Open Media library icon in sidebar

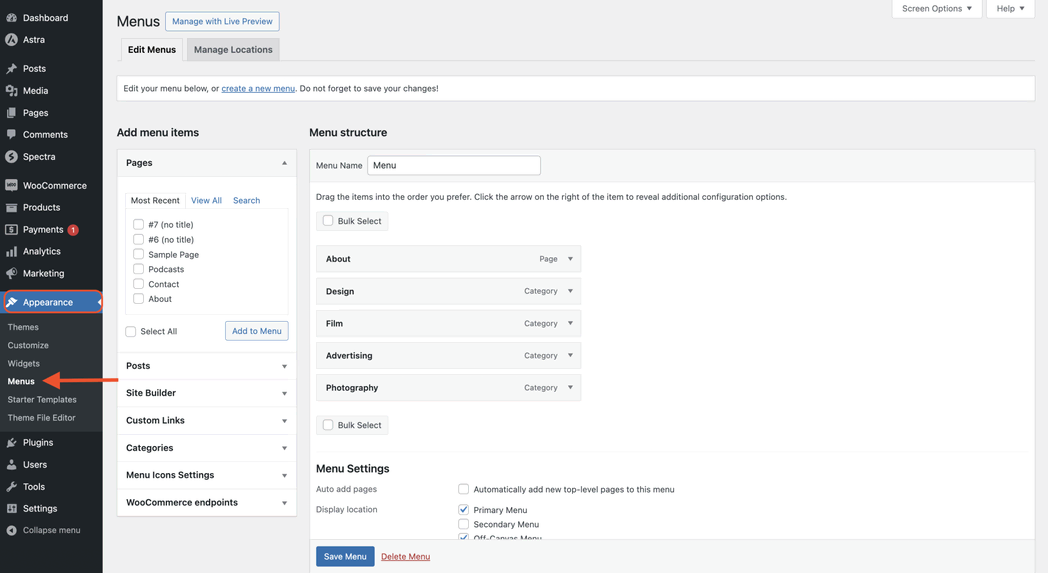[x=12, y=91]
